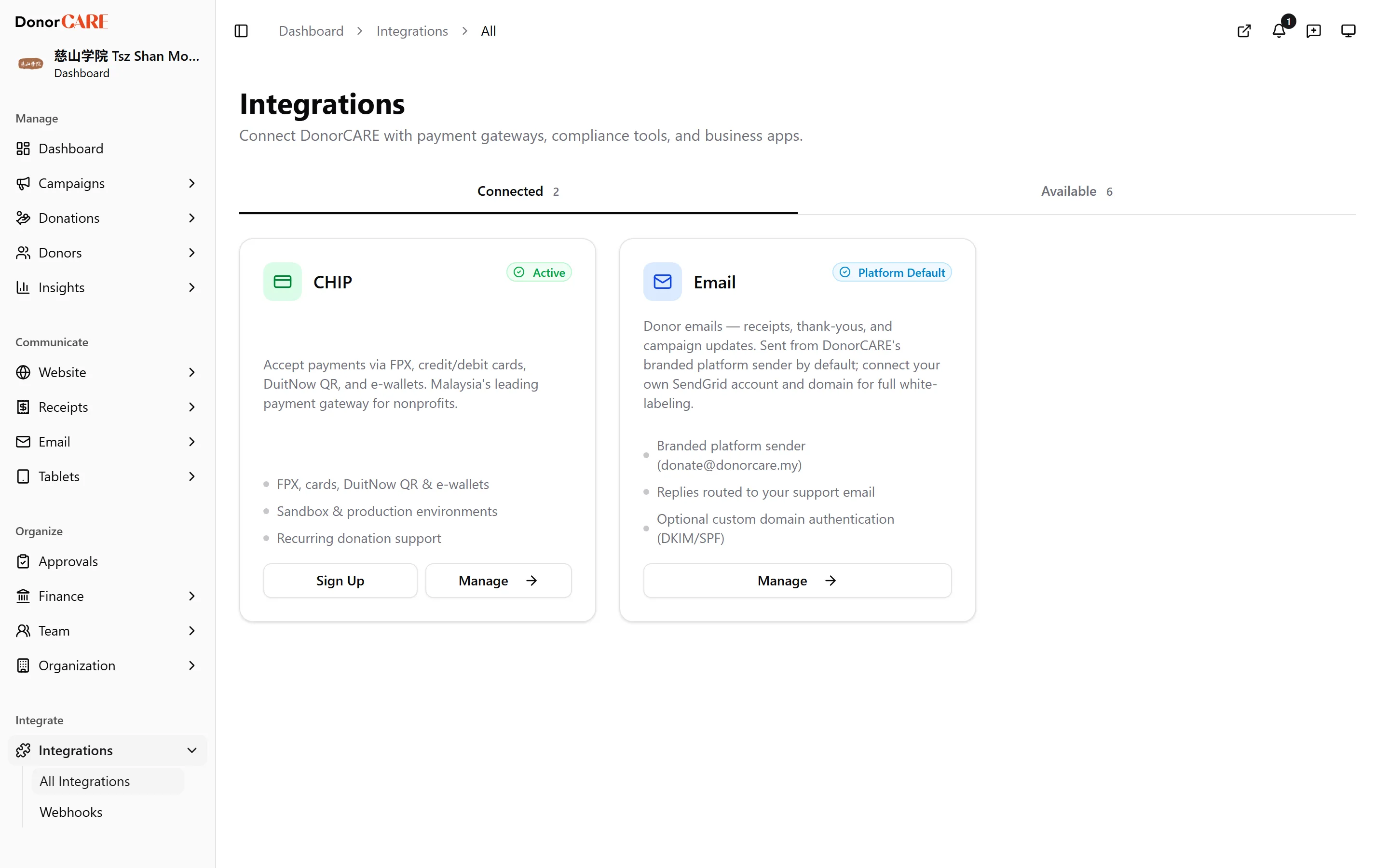
Task: Click the Donations hand-heart icon
Action: (23, 218)
